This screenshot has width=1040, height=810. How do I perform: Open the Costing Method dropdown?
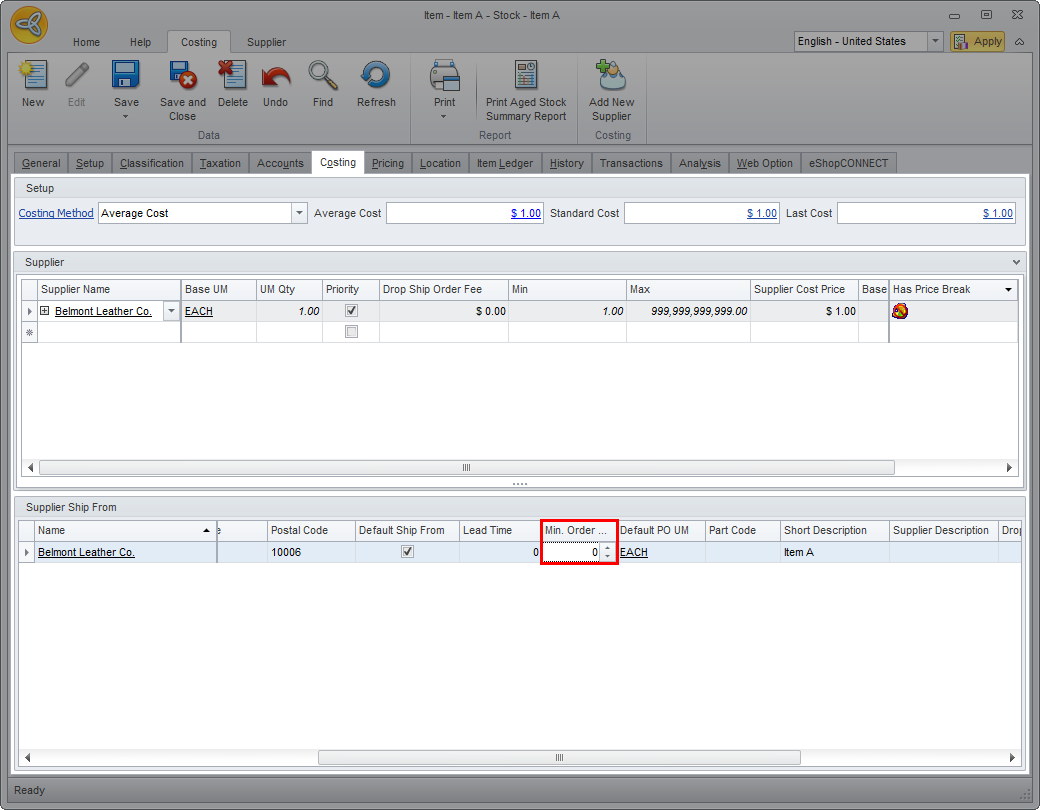point(299,213)
